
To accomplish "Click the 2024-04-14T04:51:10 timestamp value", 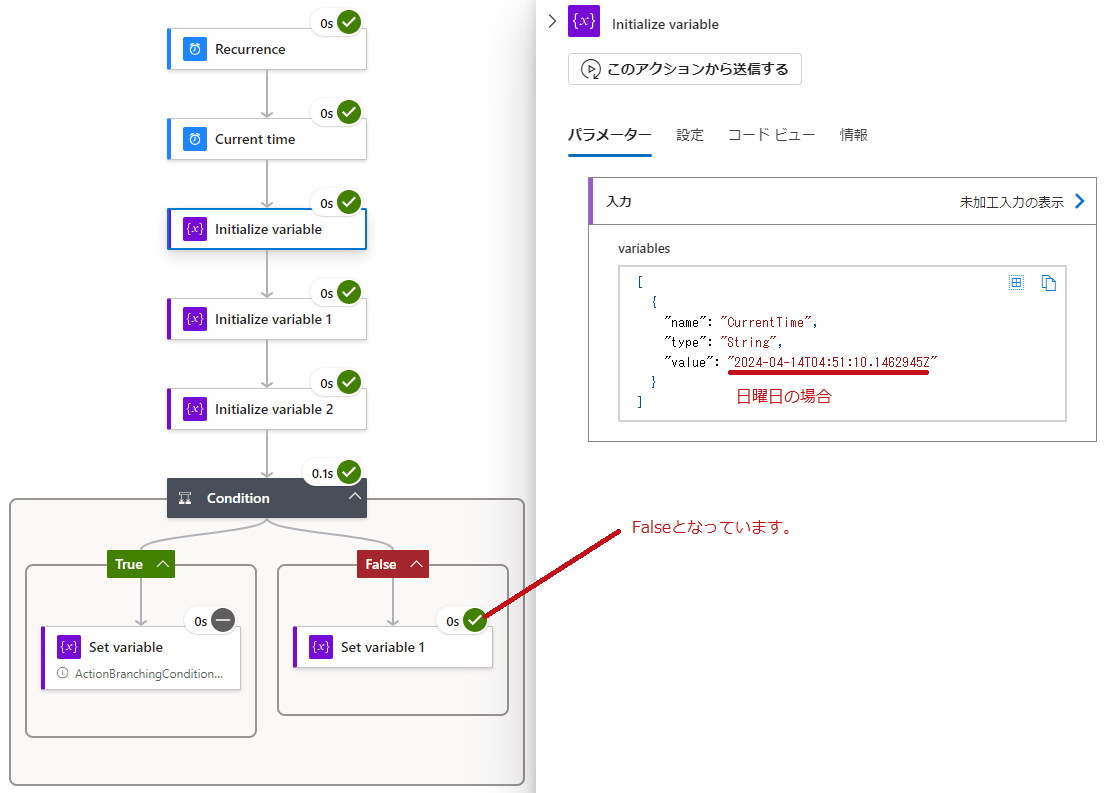I will coord(832,362).
